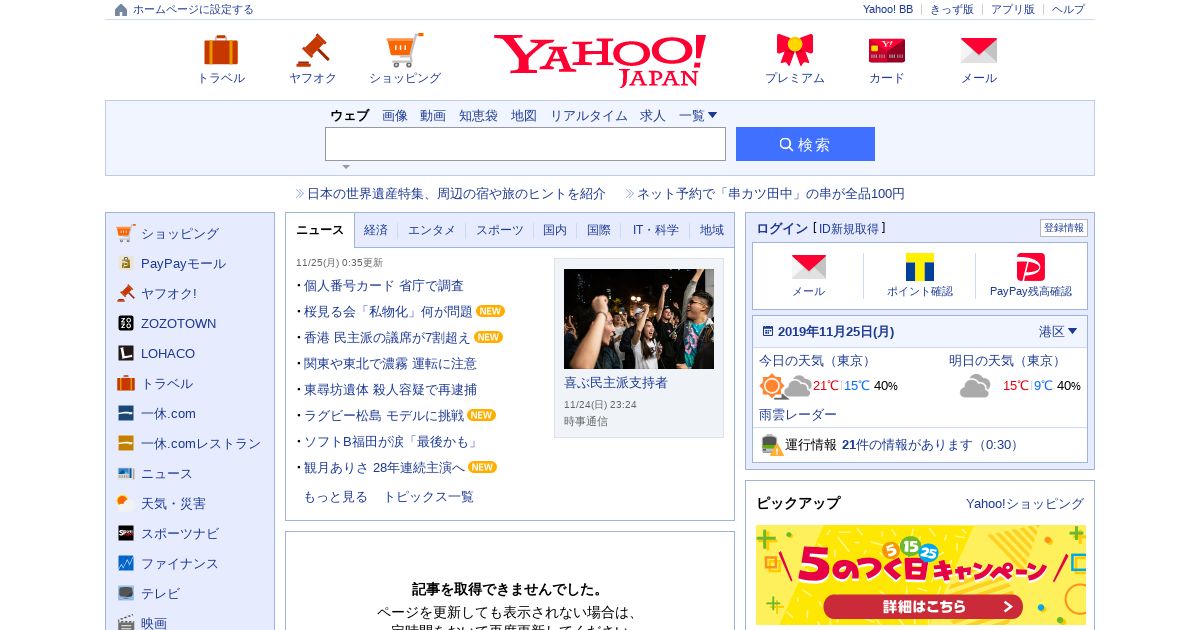Screen dimensions: 1200x630
Task: Click the ヤフオク! hammer icon in sidebar
Action: pyautogui.click(x=125, y=293)
